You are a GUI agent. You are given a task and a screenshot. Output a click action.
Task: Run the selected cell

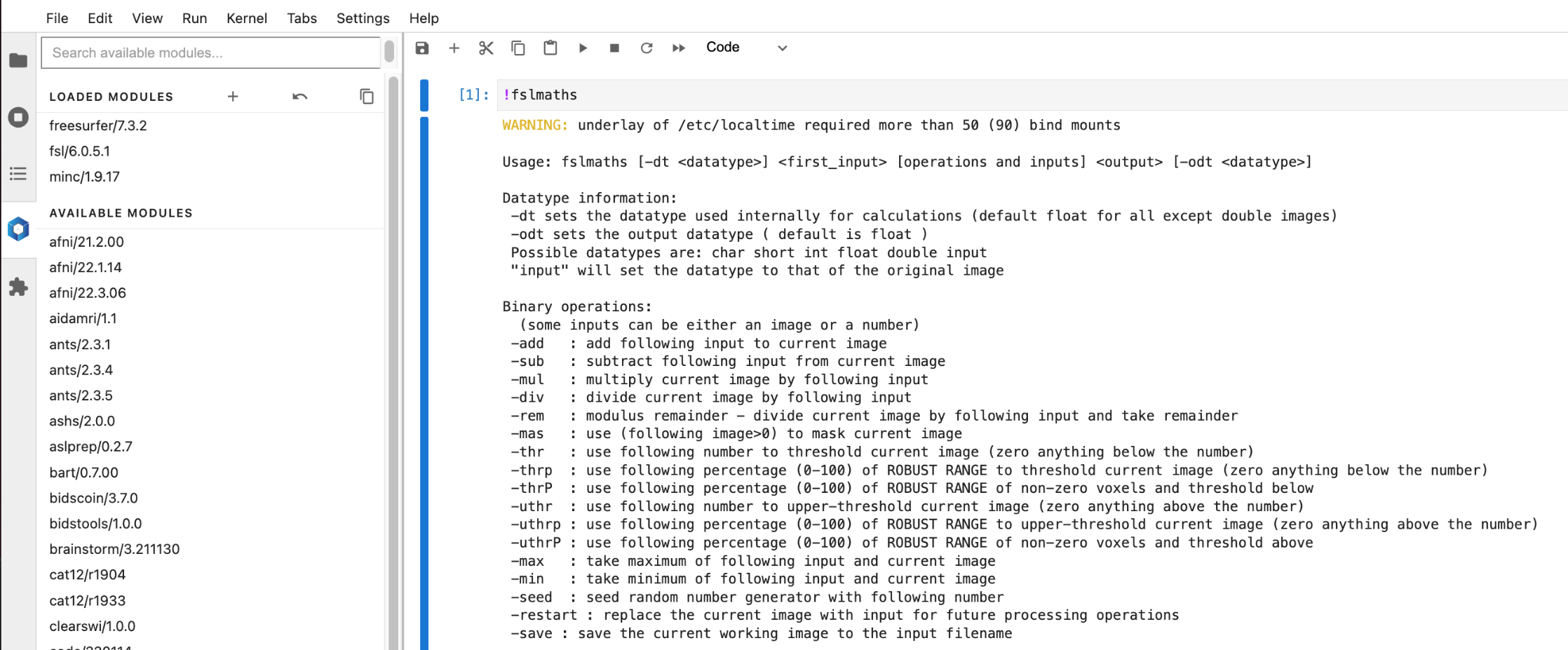point(583,48)
